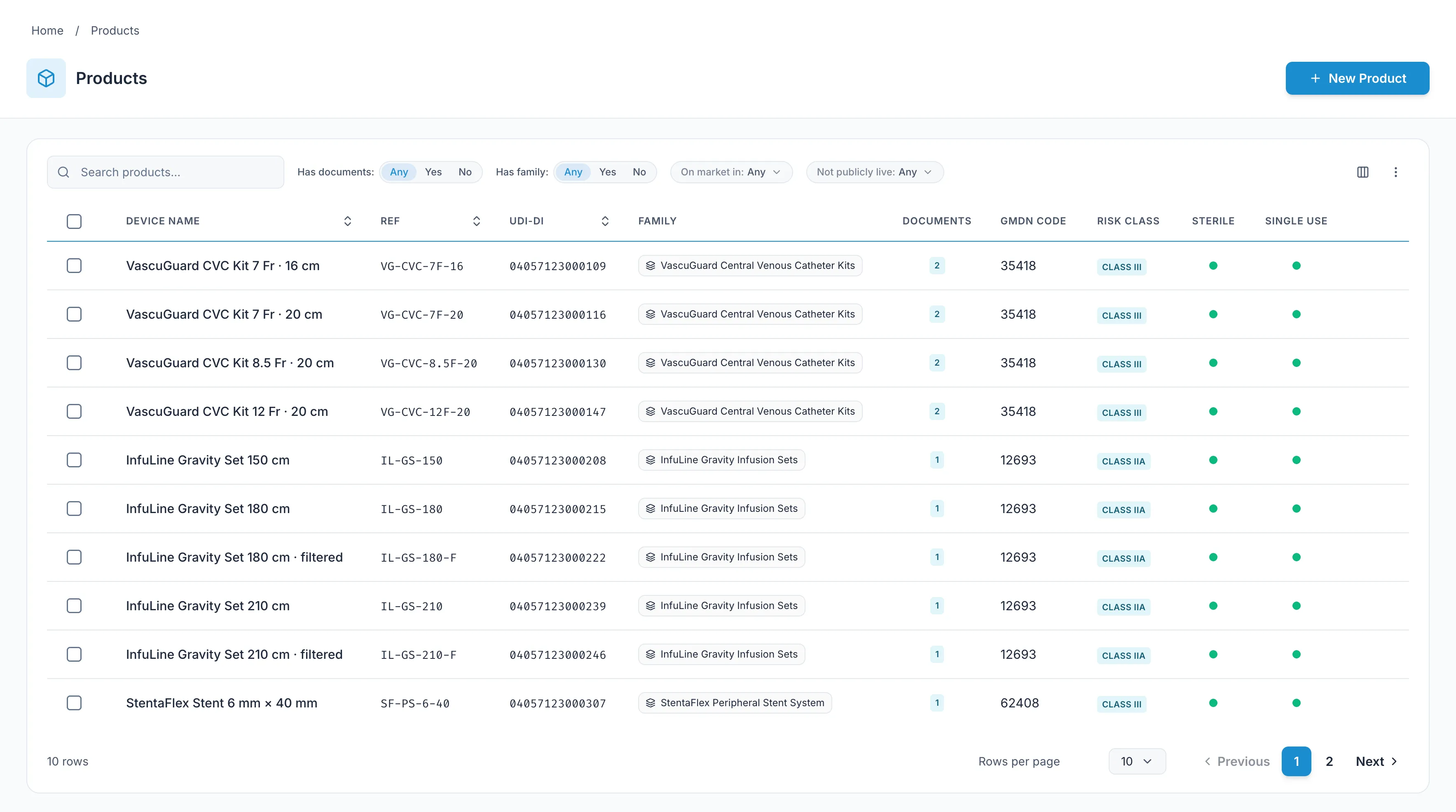The height and width of the screenshot is (812, 1456).
Task: Open the column visibility icon
Action: pos(1362,172)
